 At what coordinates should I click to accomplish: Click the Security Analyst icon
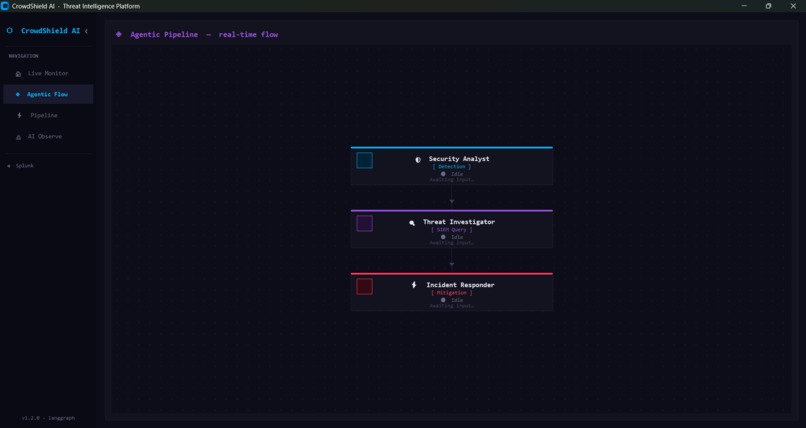[x=418, y=160]
